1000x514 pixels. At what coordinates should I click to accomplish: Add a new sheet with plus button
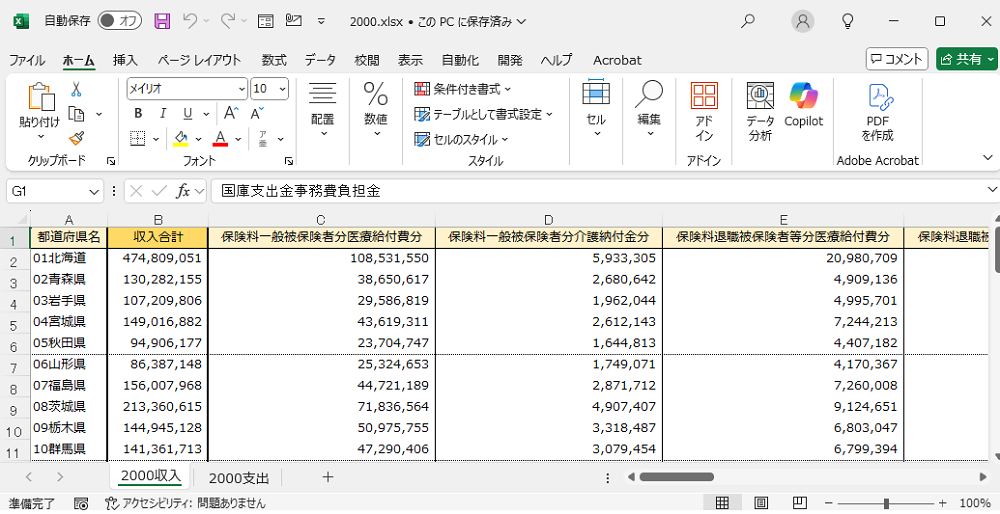tap(328, 477)
